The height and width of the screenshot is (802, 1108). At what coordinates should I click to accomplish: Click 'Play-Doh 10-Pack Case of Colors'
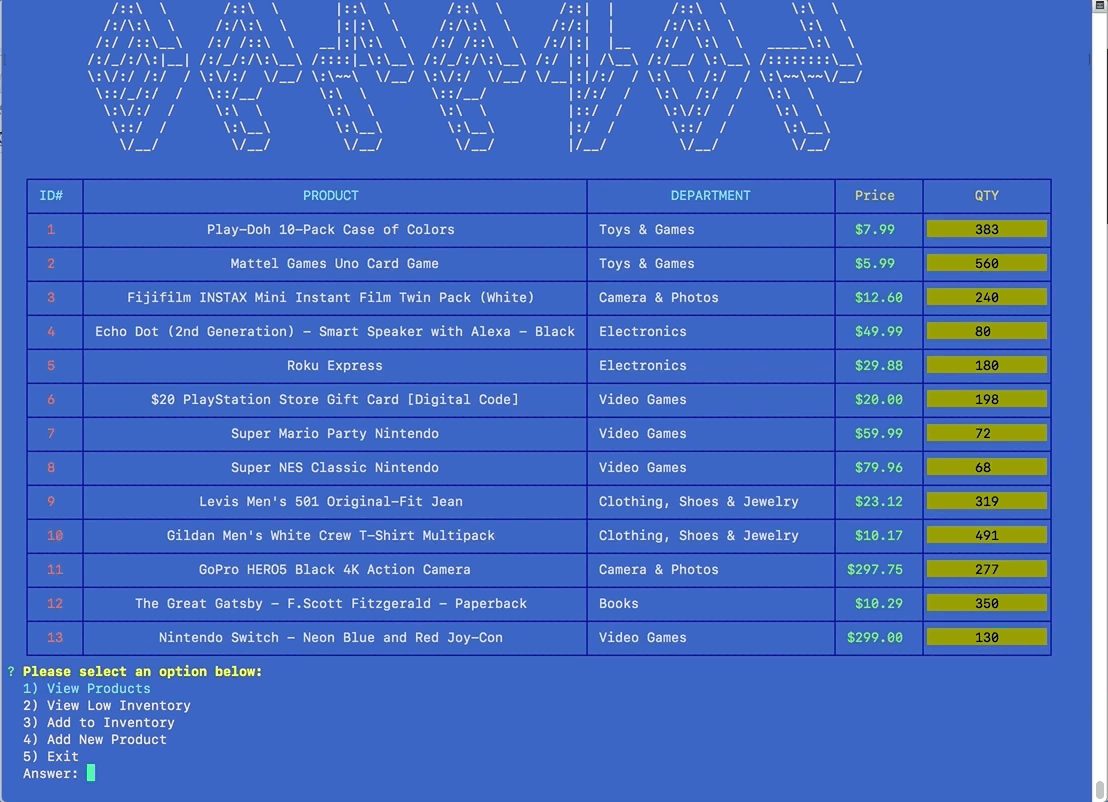coord(331,230)
